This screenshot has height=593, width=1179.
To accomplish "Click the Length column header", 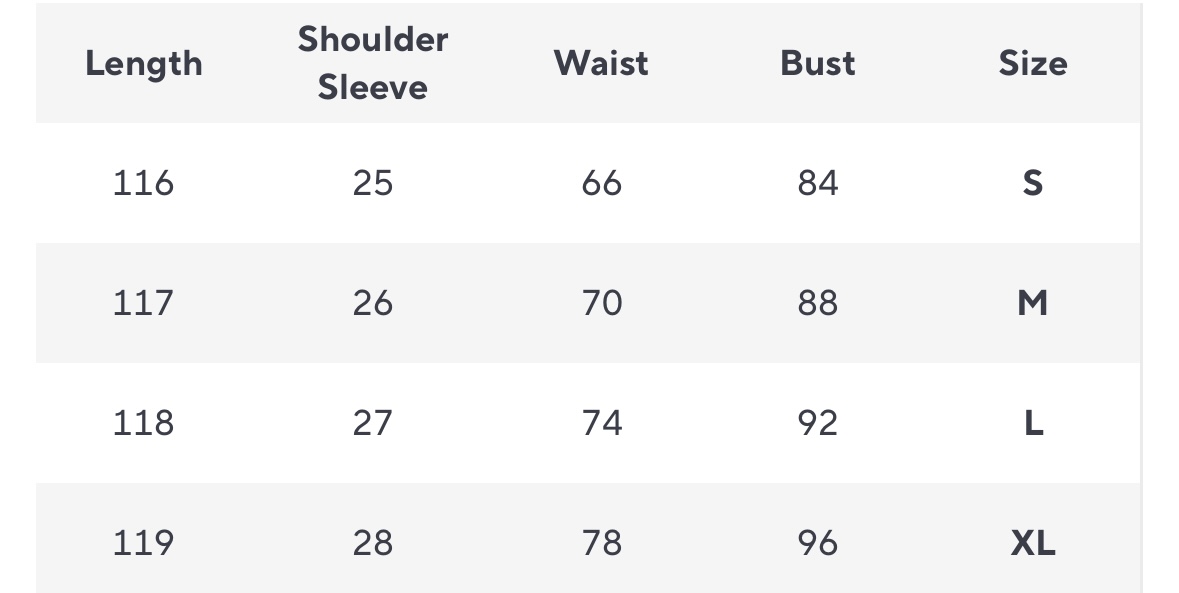I will pyautogui.click(x=143, y=63).
